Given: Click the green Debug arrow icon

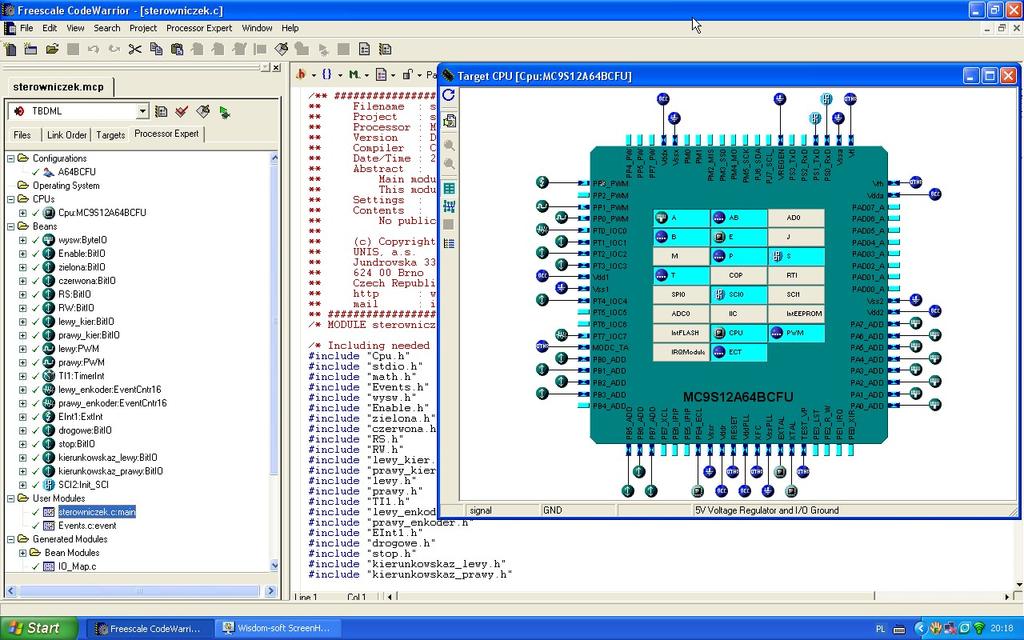Looking at the screenshot, I should pos(225,112).
